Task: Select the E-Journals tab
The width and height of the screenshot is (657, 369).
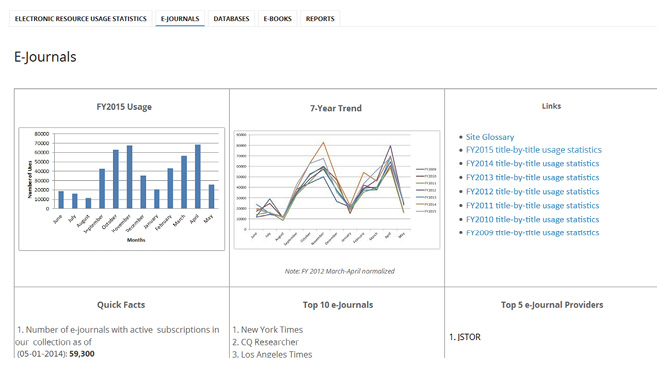Action: coord(180,18)
